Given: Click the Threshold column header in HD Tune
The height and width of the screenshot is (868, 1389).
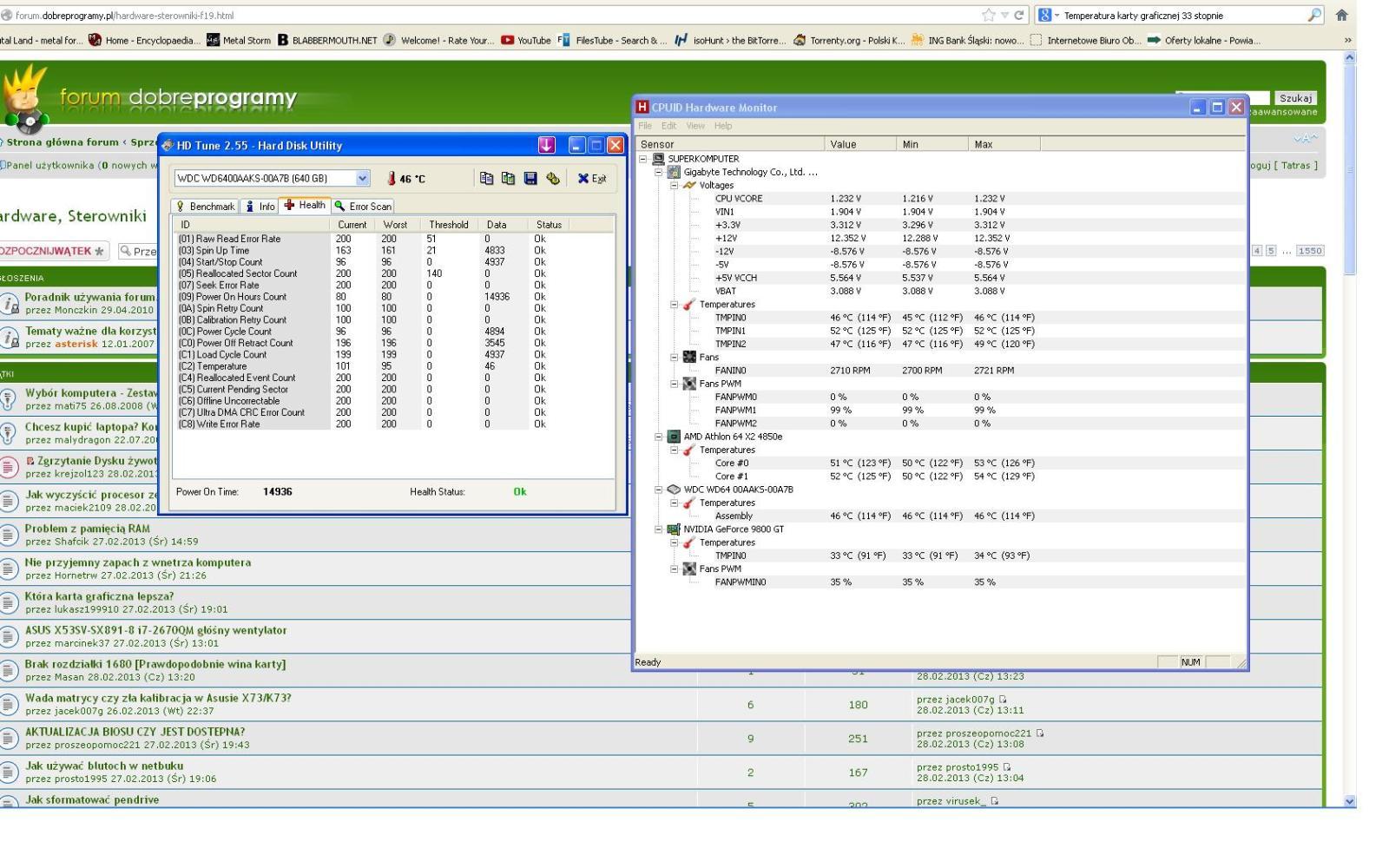Looking at the screenshot, I should (x=449, y=225).
